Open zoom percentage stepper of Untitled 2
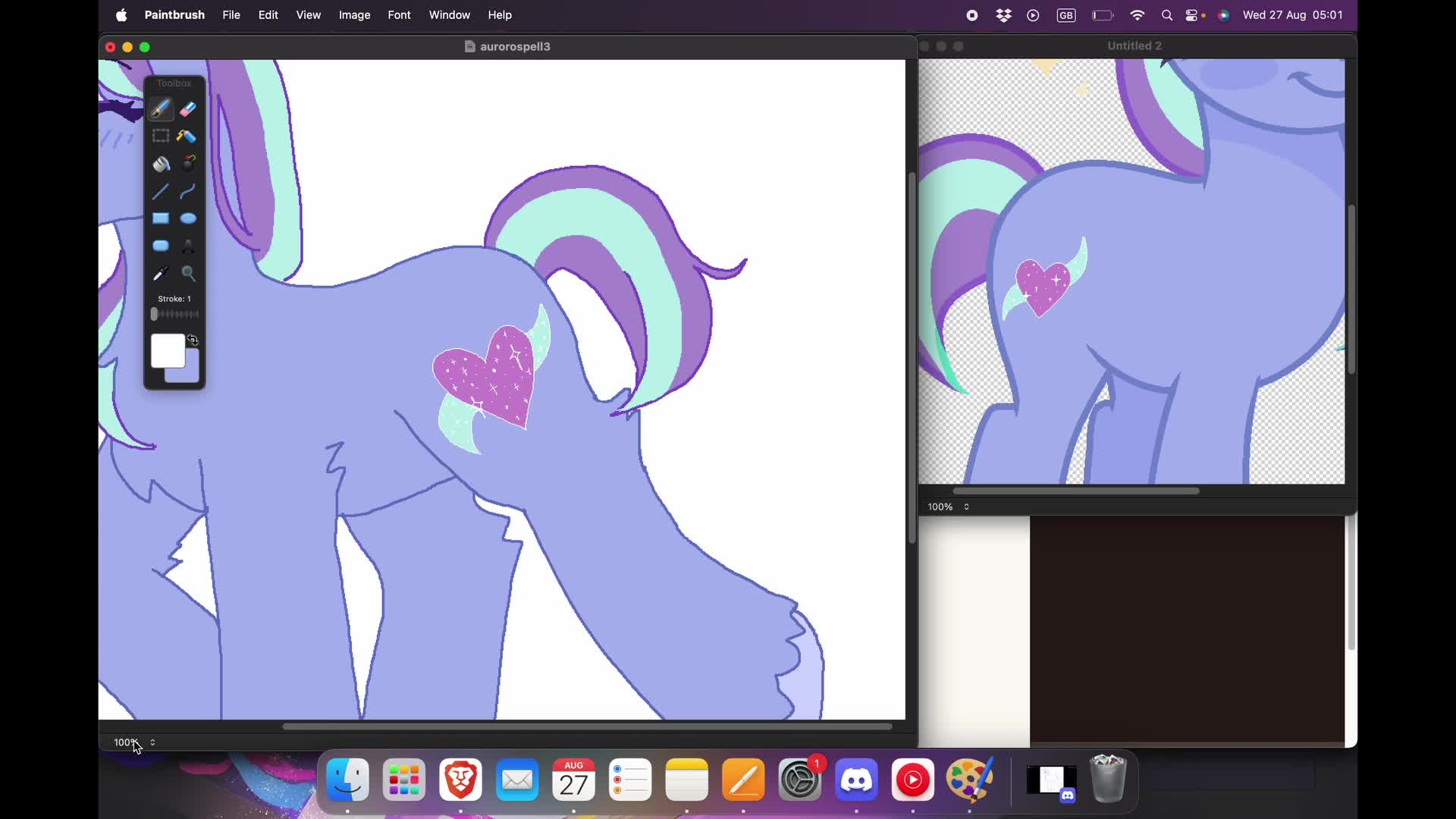This screenshot has height=819, width=1456. coord(966,507)
